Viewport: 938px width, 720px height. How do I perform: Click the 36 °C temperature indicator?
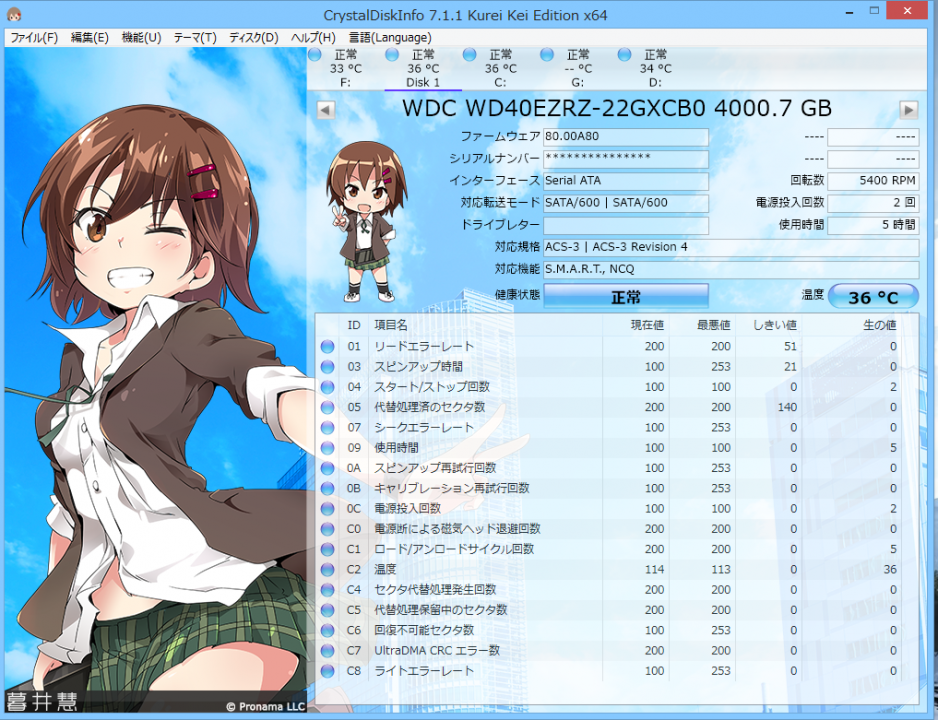(x=873, y=297)
